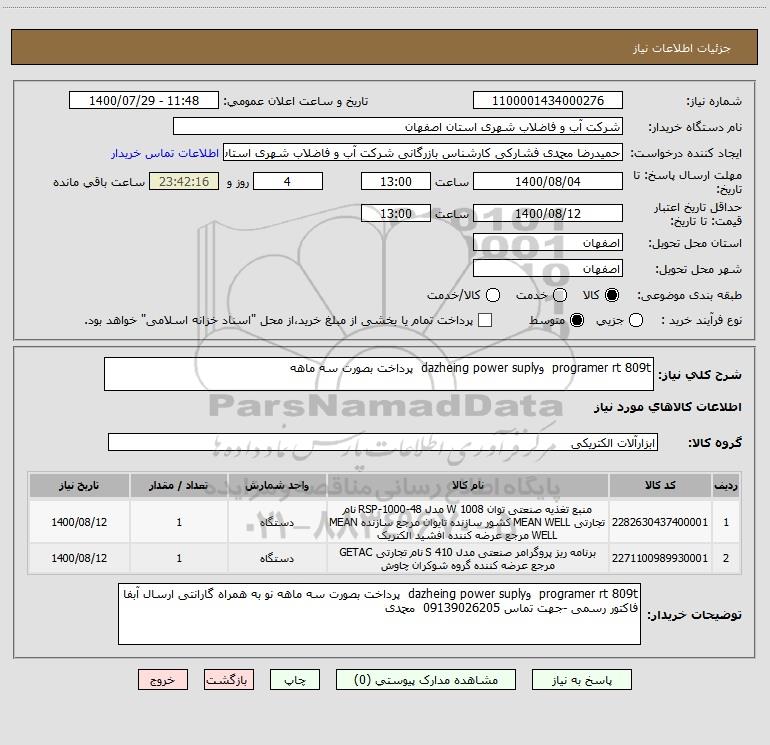The width and height of the screenshot is (770, 745).
Task: Click the ردیف column header
Action: [726, 485]
